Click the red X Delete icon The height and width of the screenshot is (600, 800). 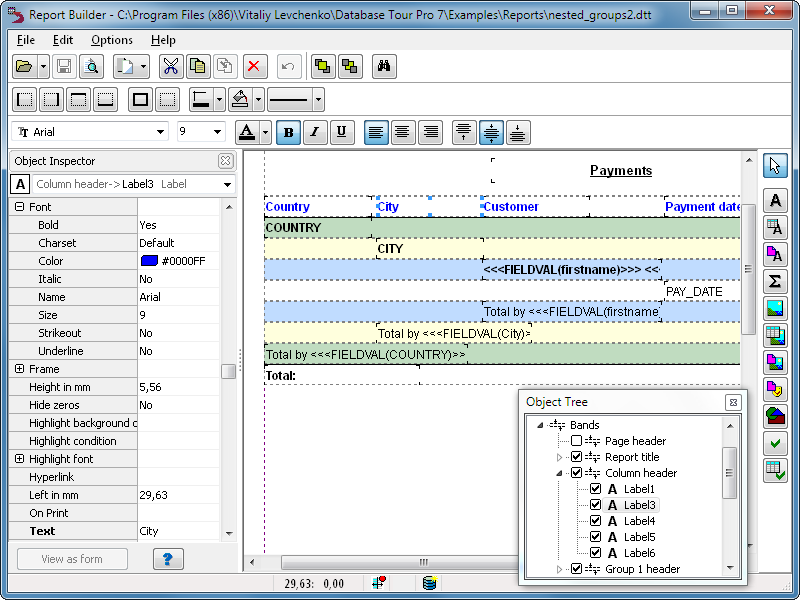(254, 67)
